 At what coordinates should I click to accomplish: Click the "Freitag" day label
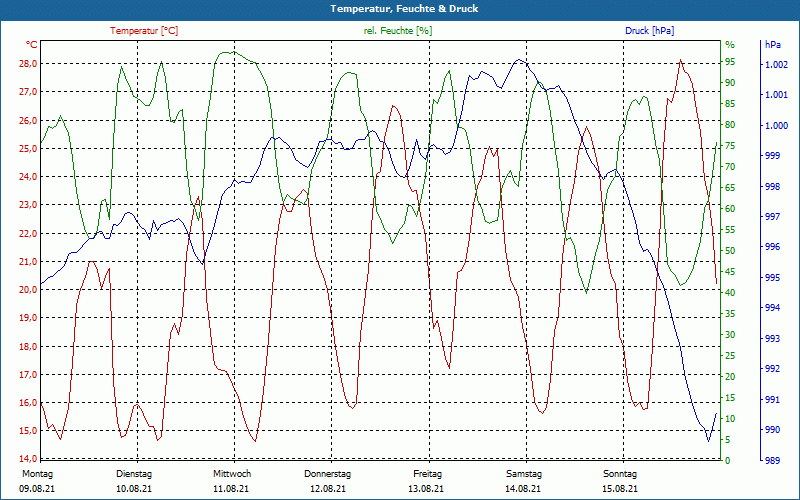pyautogui.click(x=428, y=474)
